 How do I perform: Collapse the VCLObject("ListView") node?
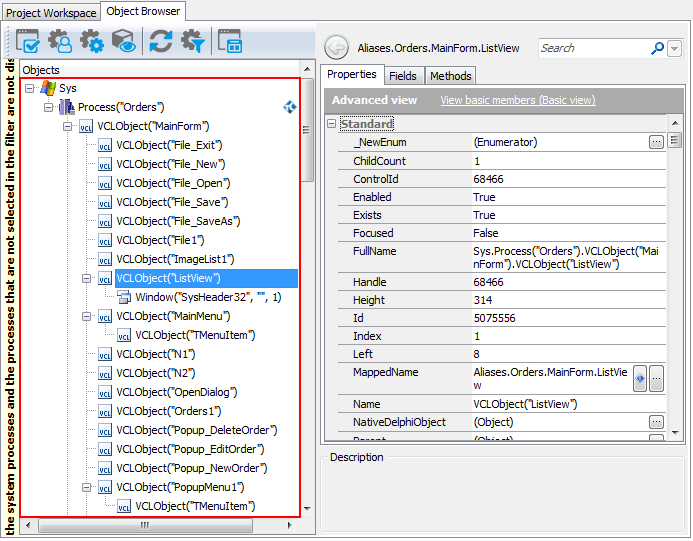tap(87, 278)
